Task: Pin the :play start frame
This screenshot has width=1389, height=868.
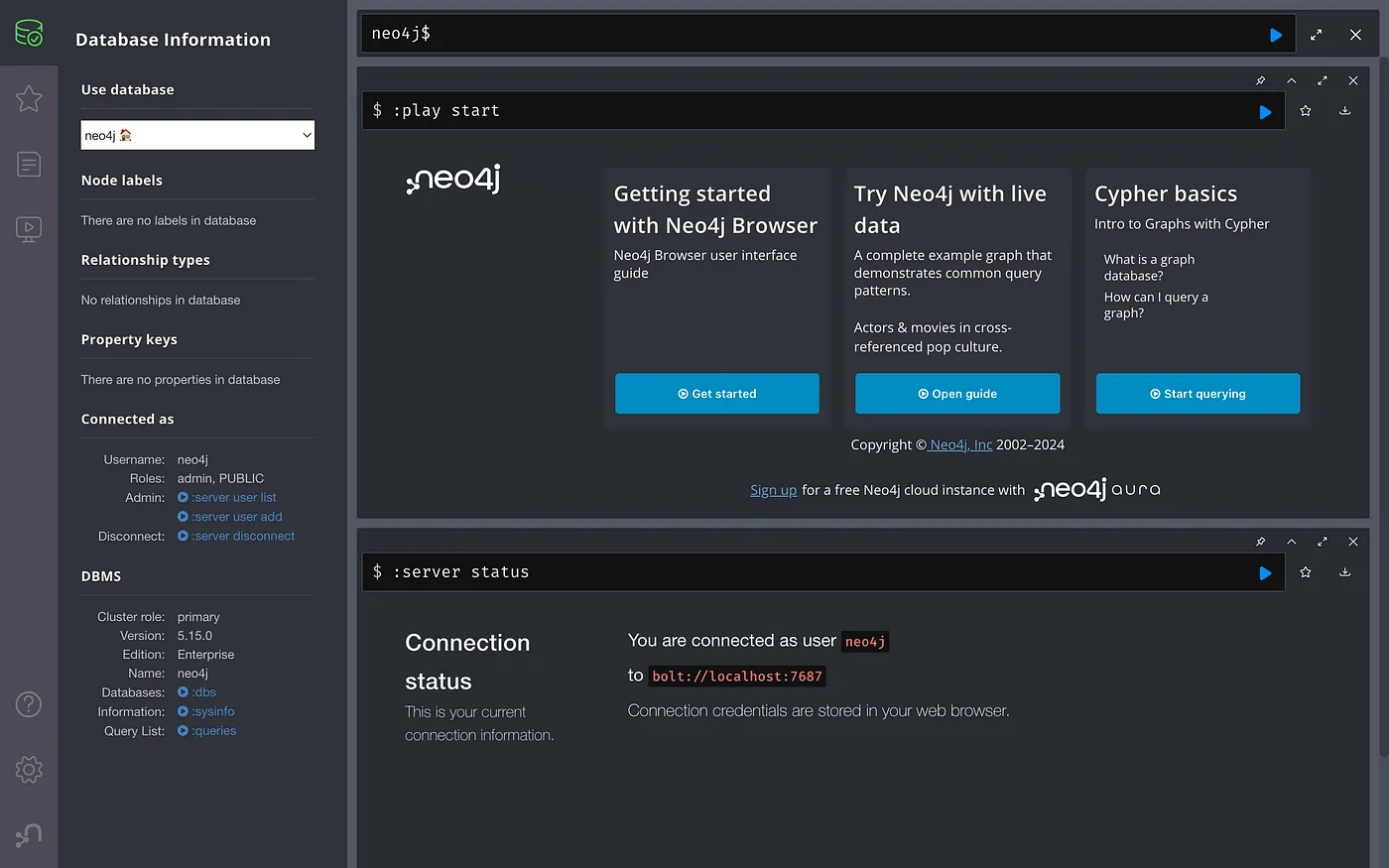Action: pos(1260,80)
